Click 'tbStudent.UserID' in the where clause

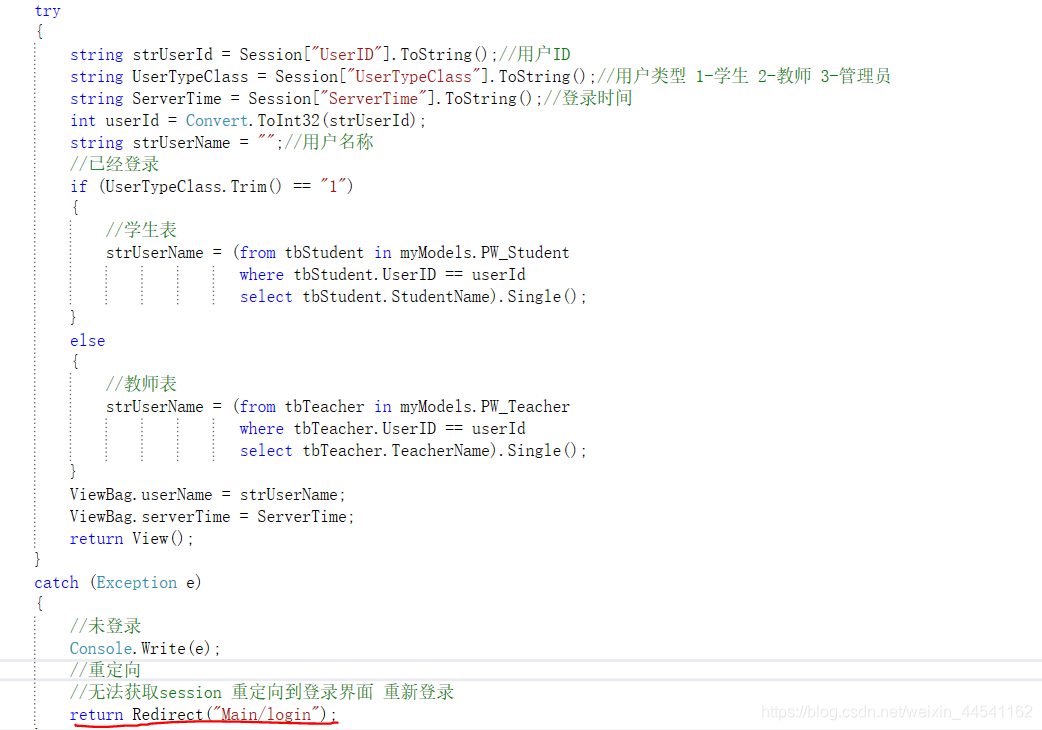365,274
